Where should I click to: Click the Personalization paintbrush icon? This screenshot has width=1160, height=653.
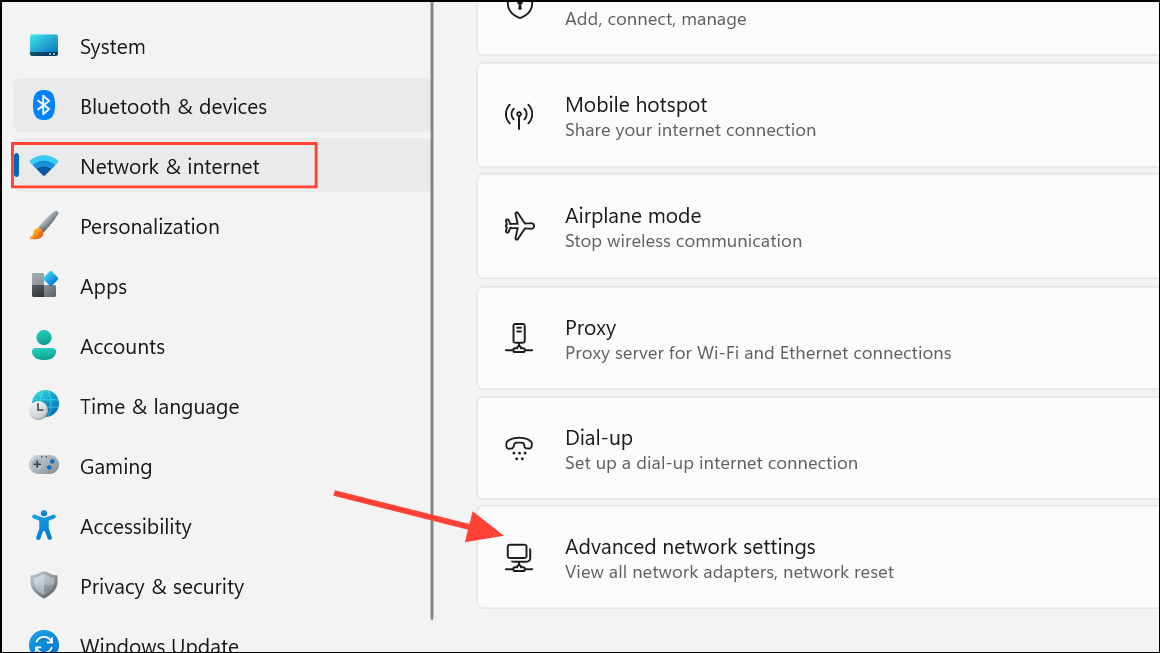(x=44, y=226)
